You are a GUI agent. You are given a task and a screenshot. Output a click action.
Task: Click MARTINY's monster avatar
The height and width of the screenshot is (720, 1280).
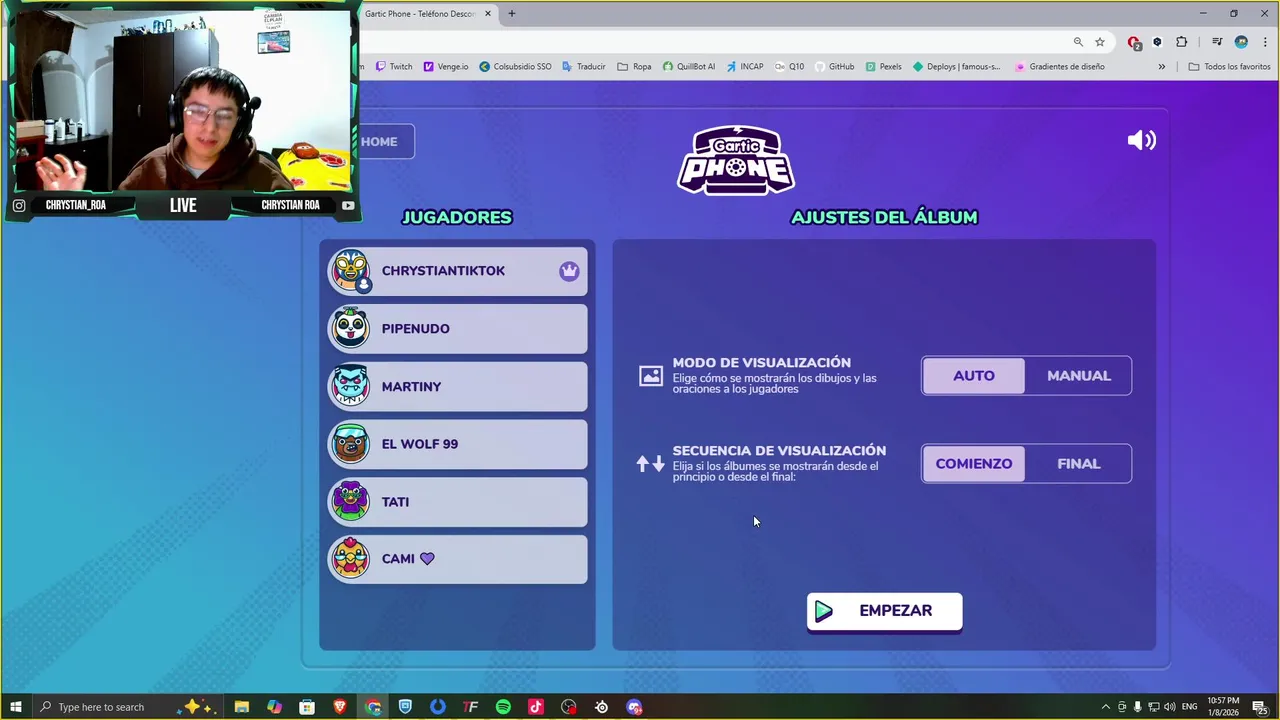[x=351, y=386]
